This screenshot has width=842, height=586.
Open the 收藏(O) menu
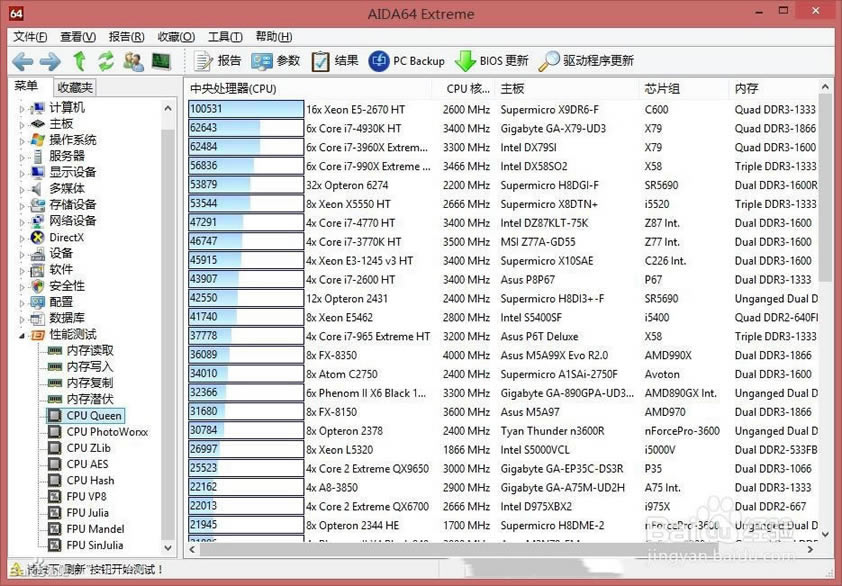click(176, 37)
